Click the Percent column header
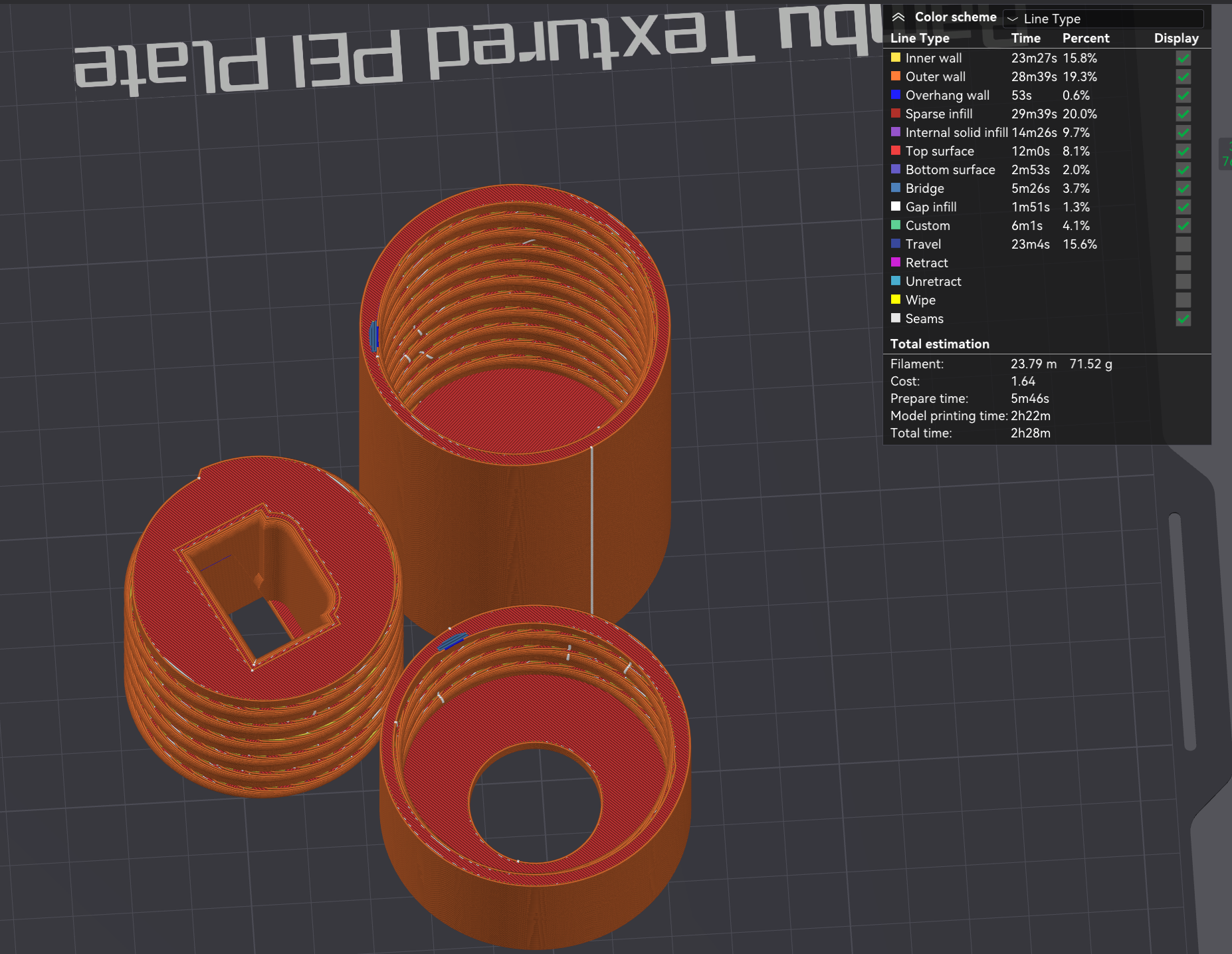The width and height of the screenshot is (1232, 954). (1086, 39)
